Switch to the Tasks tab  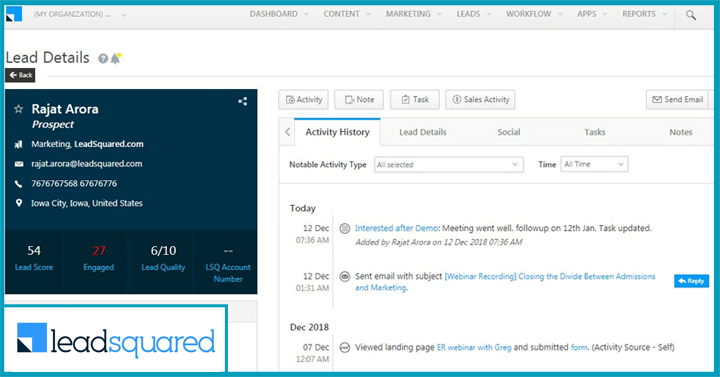595,132
